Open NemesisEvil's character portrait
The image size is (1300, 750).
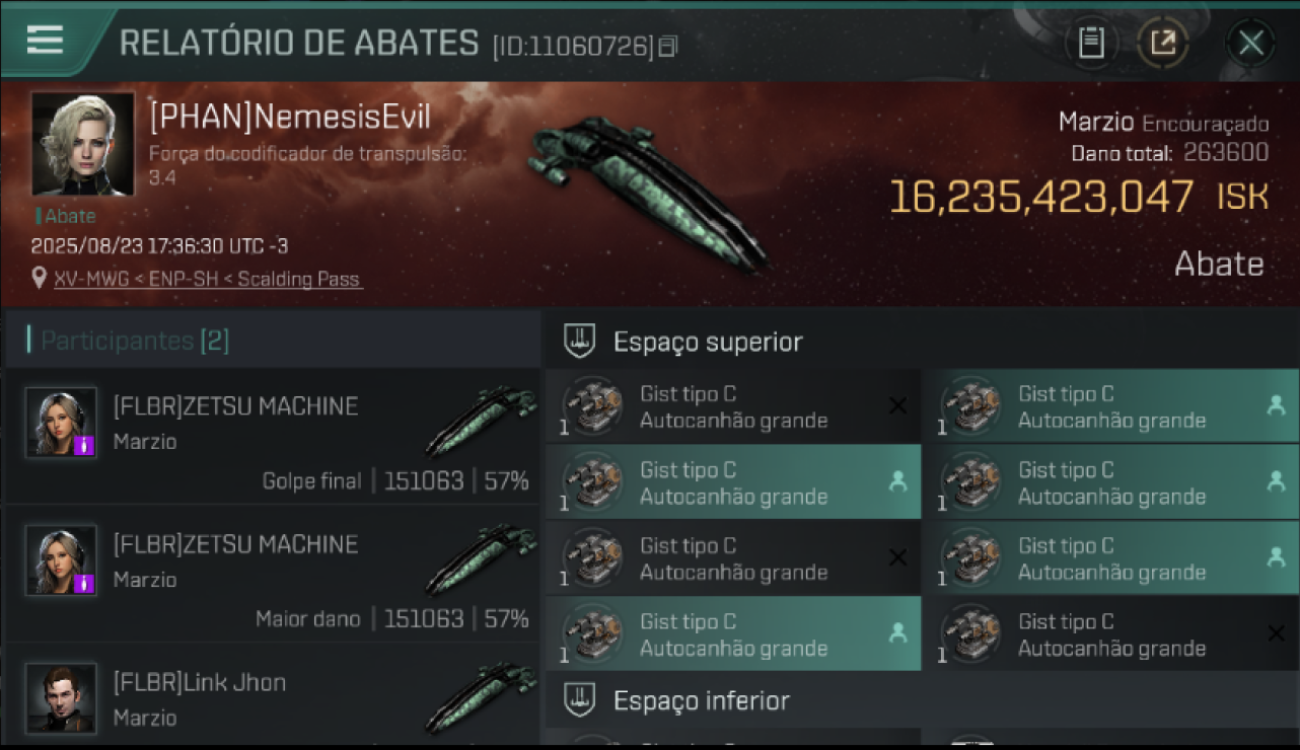(x=83, y=144)
